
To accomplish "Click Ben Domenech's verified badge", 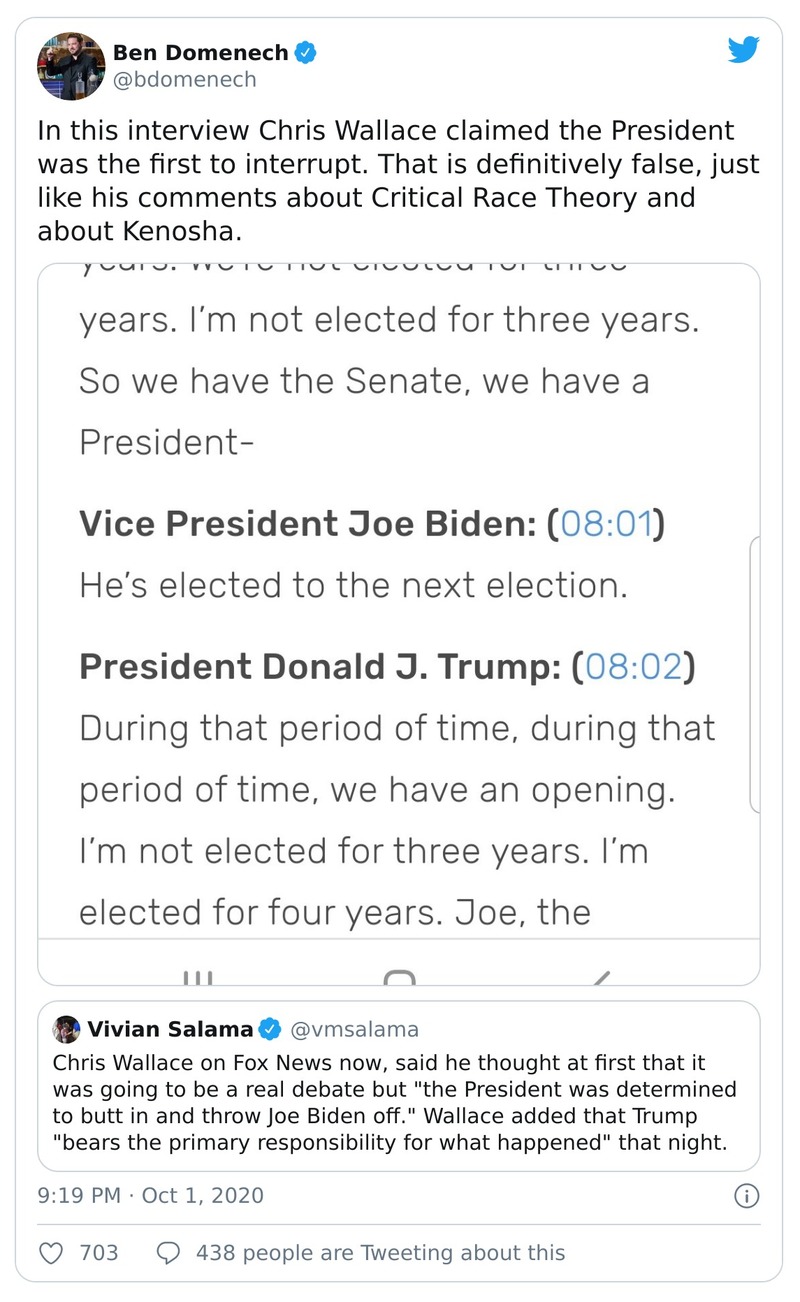I will (306, 53).
